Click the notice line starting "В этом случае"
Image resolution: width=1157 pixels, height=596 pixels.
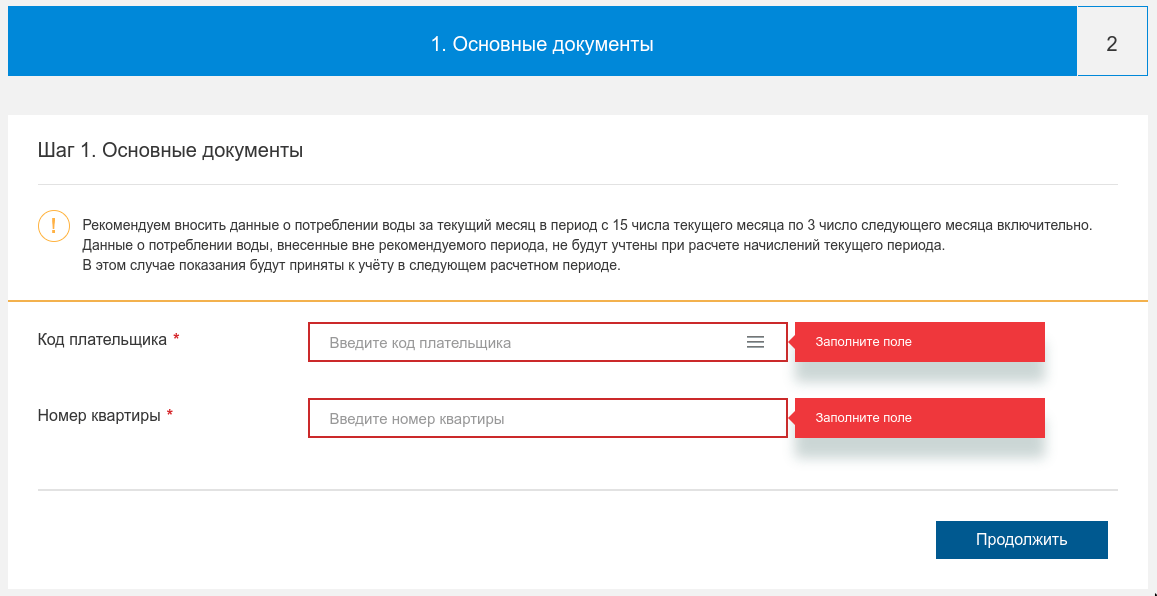point(351,265)
